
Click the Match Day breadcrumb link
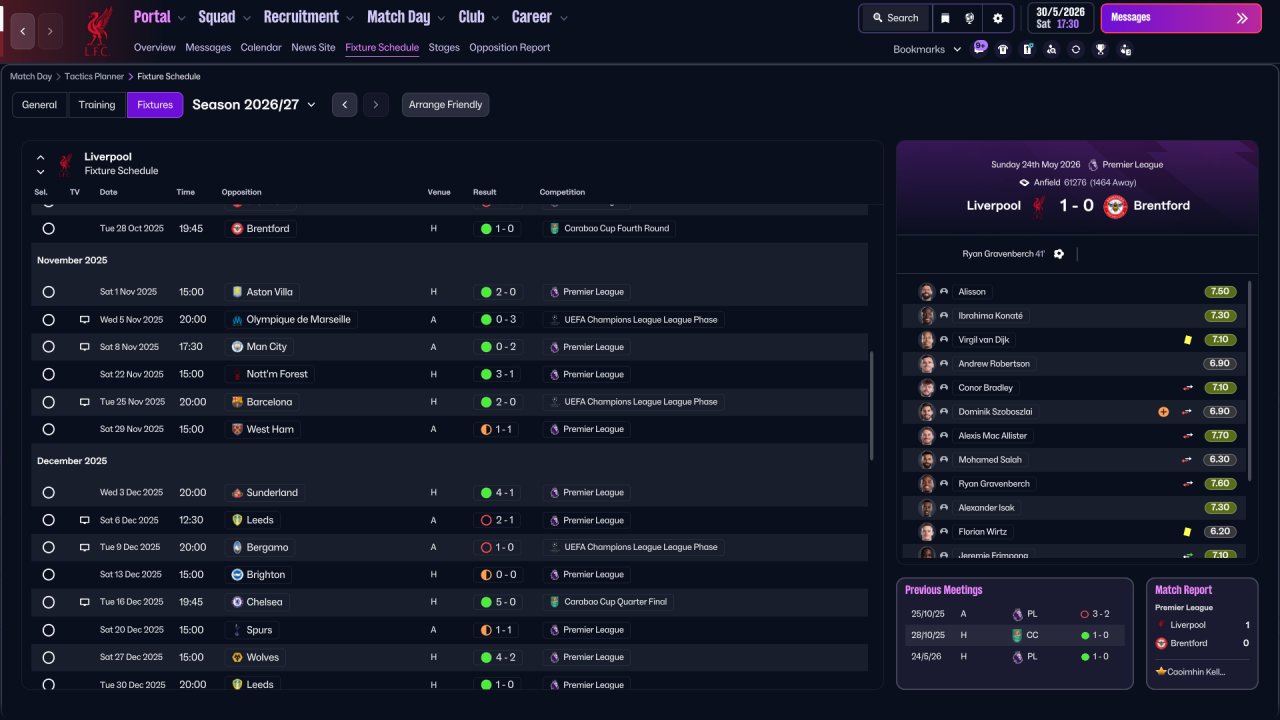click(x=31, y=76)
